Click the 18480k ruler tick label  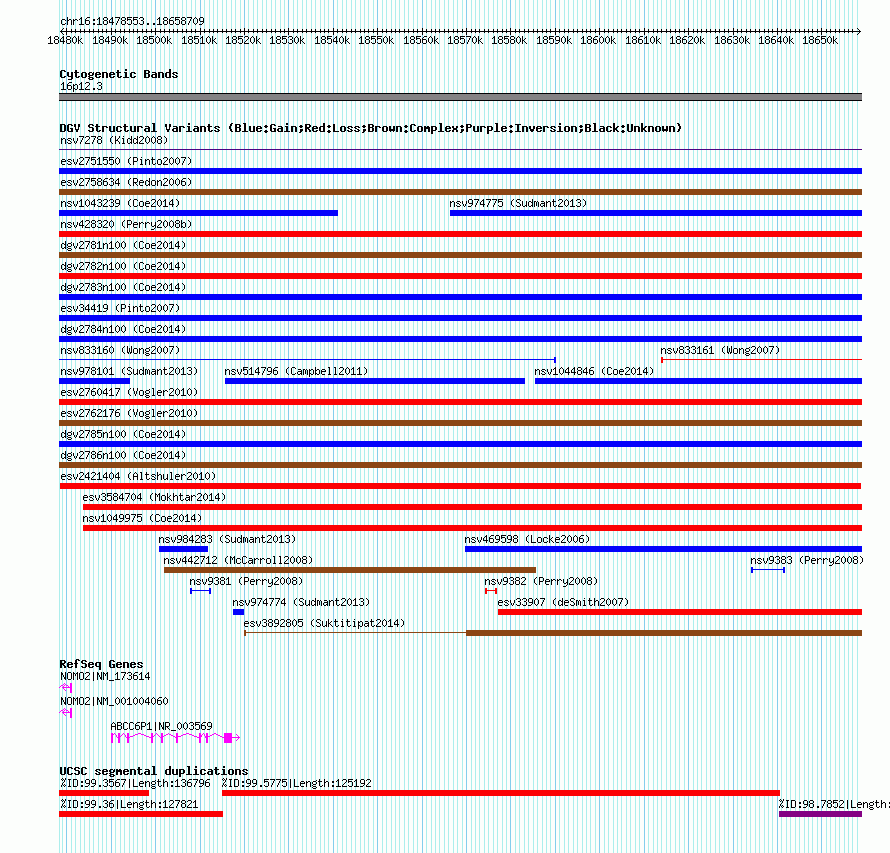[65, 40]
